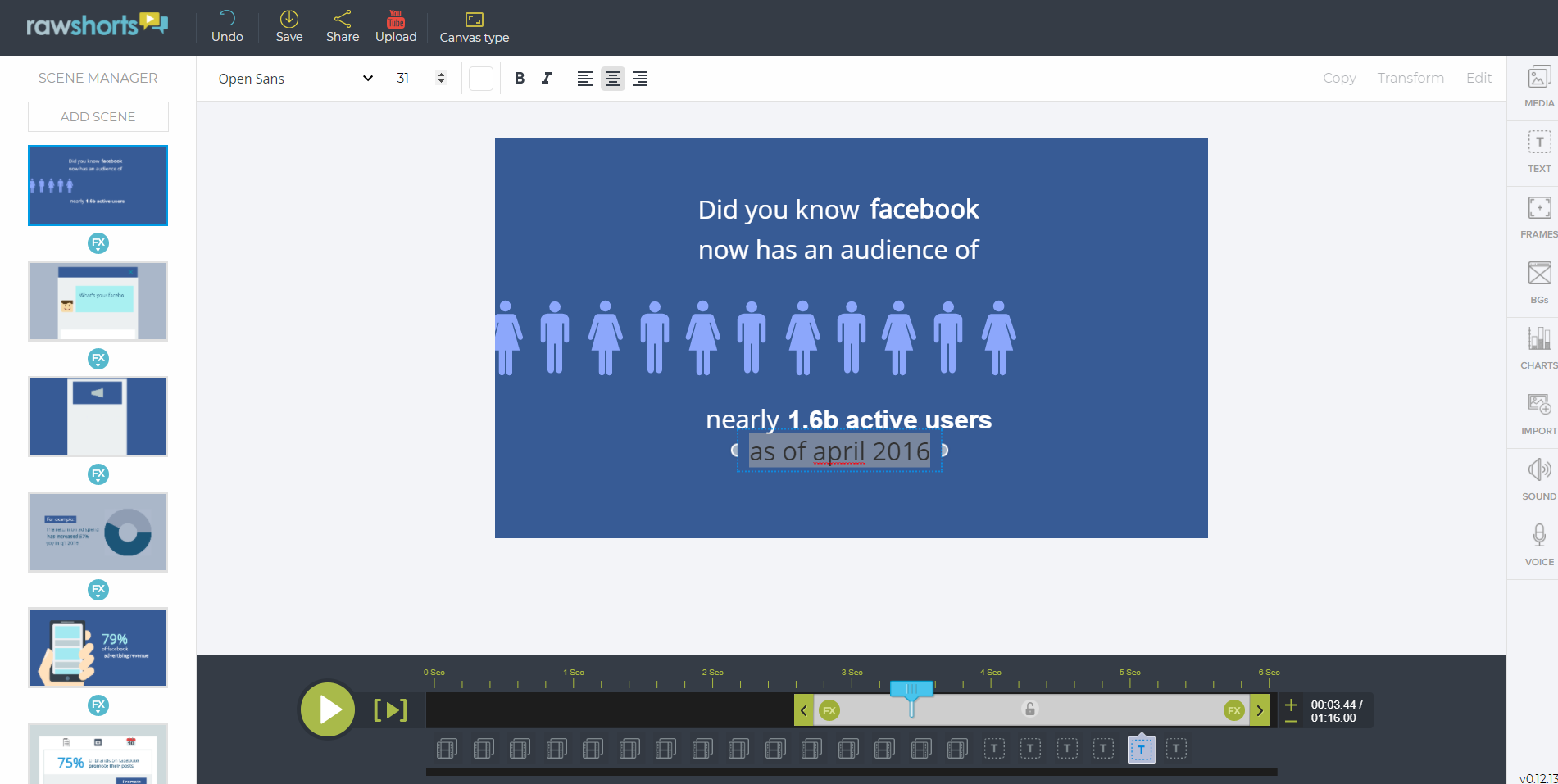
Task: Open Canvas type settings
Action: pyautogui.click(x=475, y=27)
